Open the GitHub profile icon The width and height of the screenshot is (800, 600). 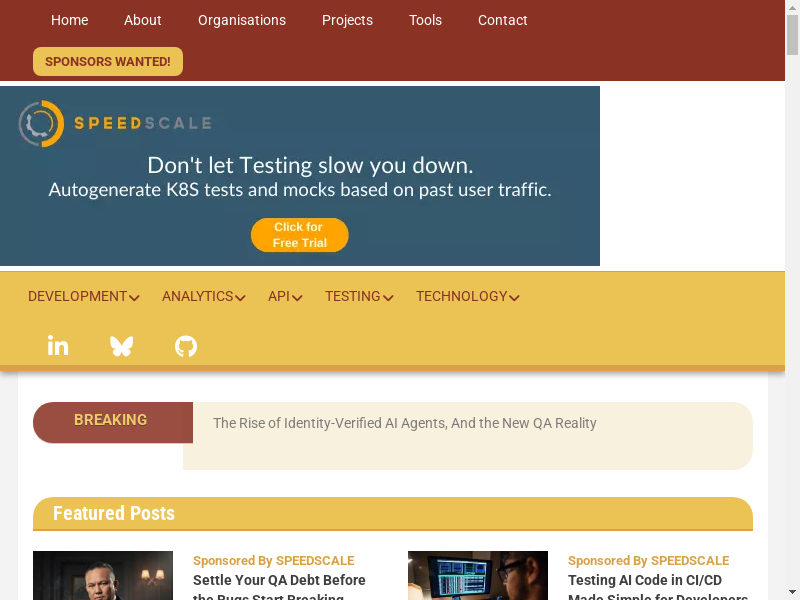[186, 346]
